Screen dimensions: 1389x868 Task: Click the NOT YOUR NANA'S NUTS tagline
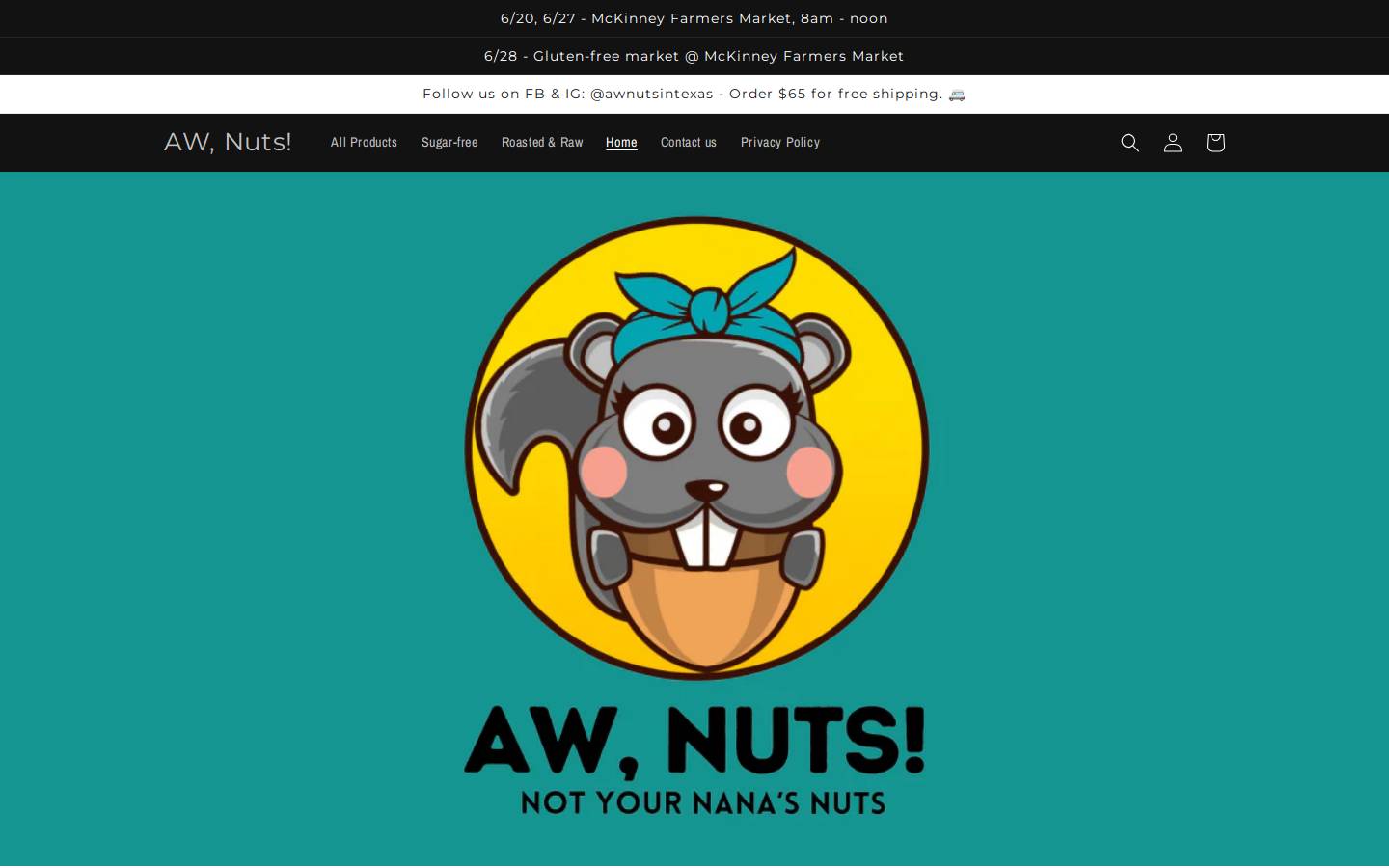click(703, 802)
